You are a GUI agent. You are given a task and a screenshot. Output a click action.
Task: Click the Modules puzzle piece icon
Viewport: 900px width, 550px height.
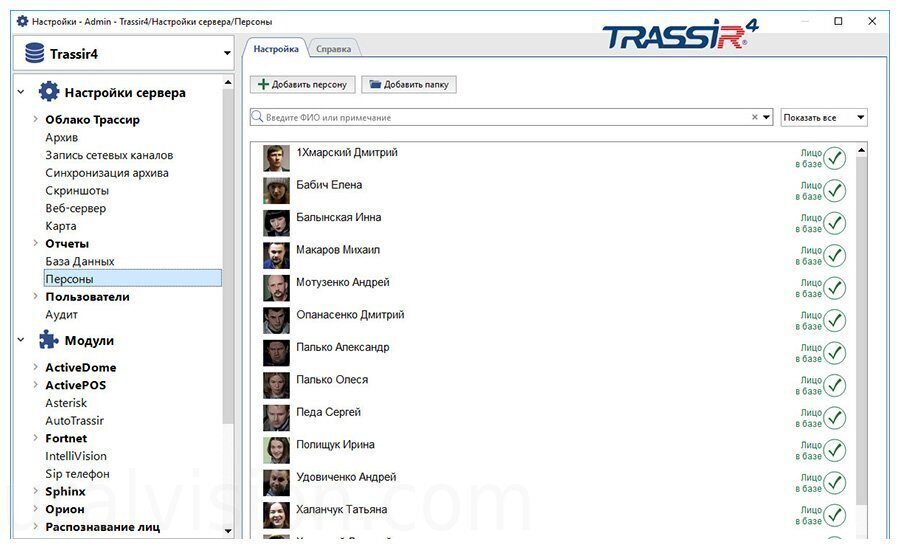[49, 340]
